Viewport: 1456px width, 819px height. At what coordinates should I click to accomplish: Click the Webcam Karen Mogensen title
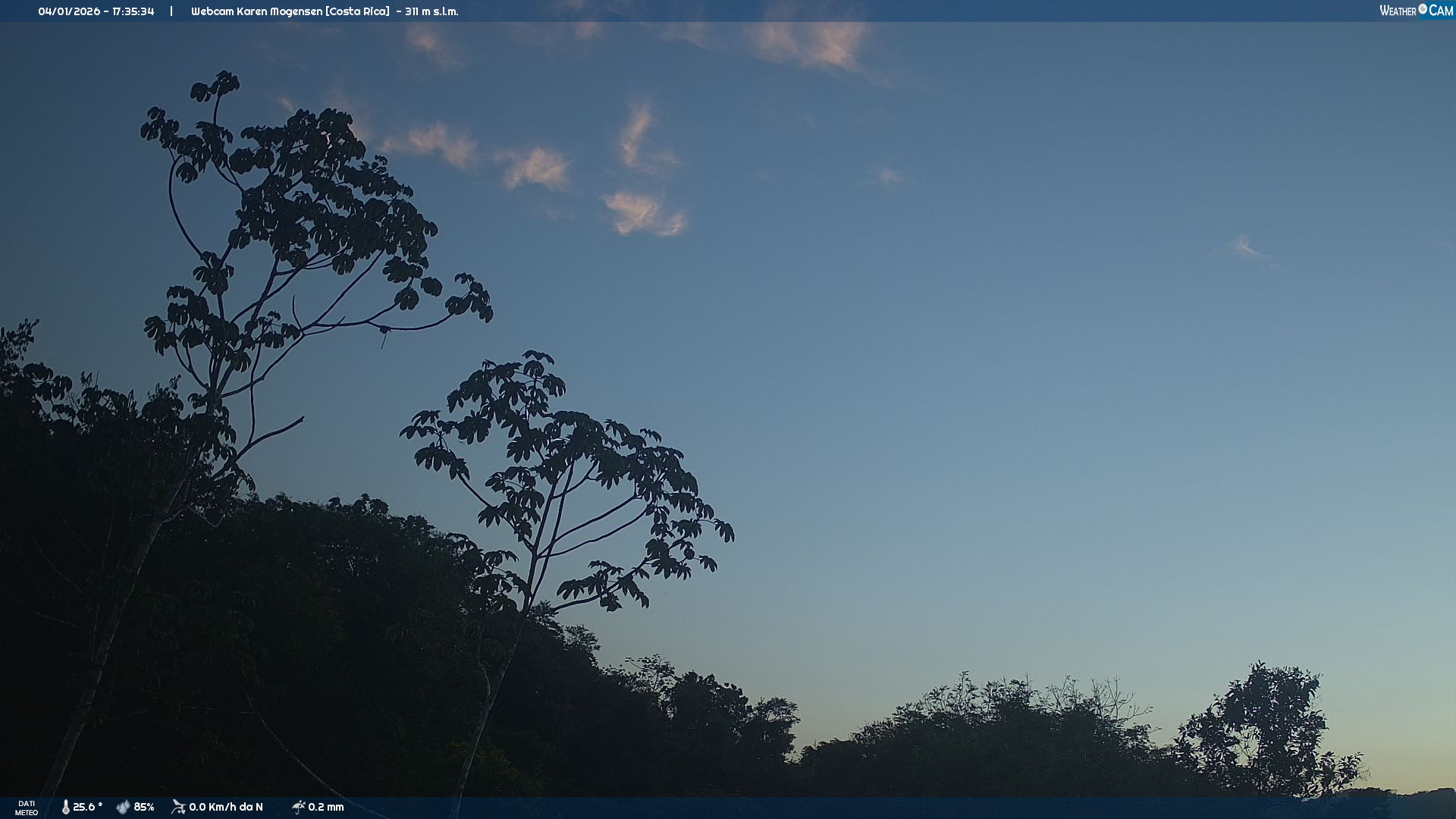pyautogui.click(x=257, y=11)
